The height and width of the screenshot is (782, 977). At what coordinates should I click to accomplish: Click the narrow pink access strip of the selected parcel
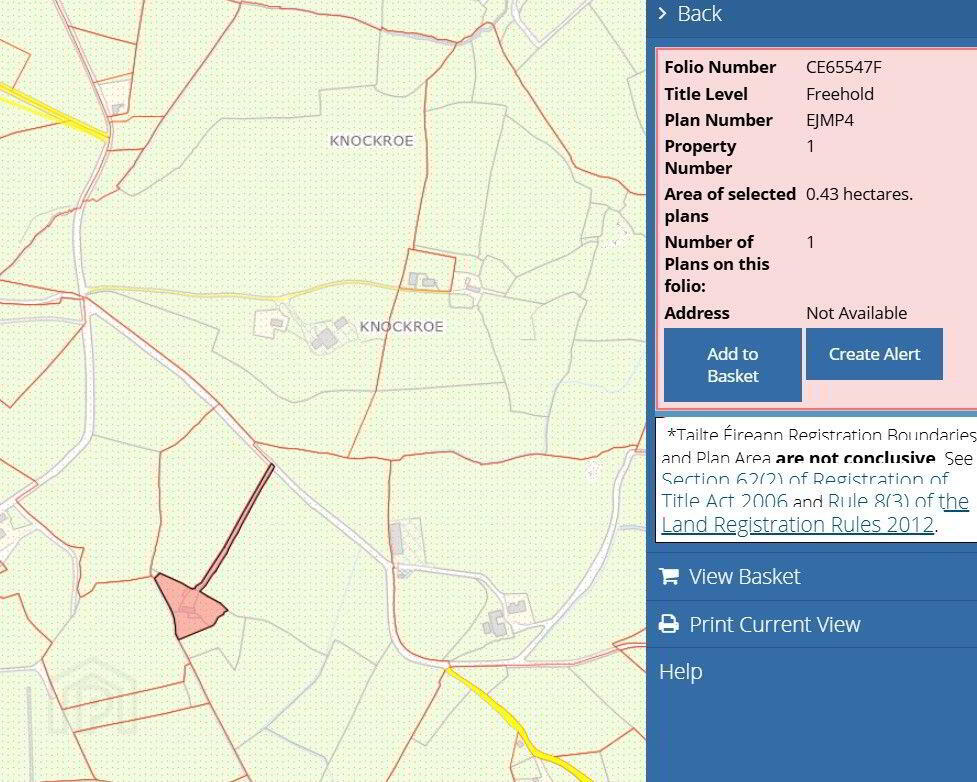(236, 526)
